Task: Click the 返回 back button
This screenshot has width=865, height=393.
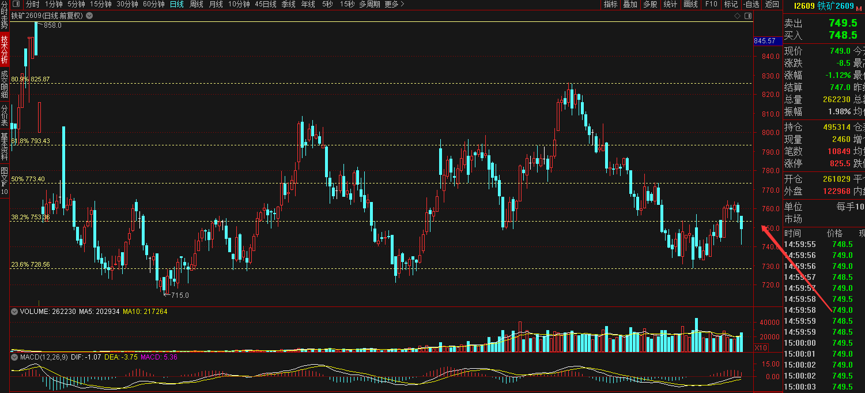Action: 771,4
